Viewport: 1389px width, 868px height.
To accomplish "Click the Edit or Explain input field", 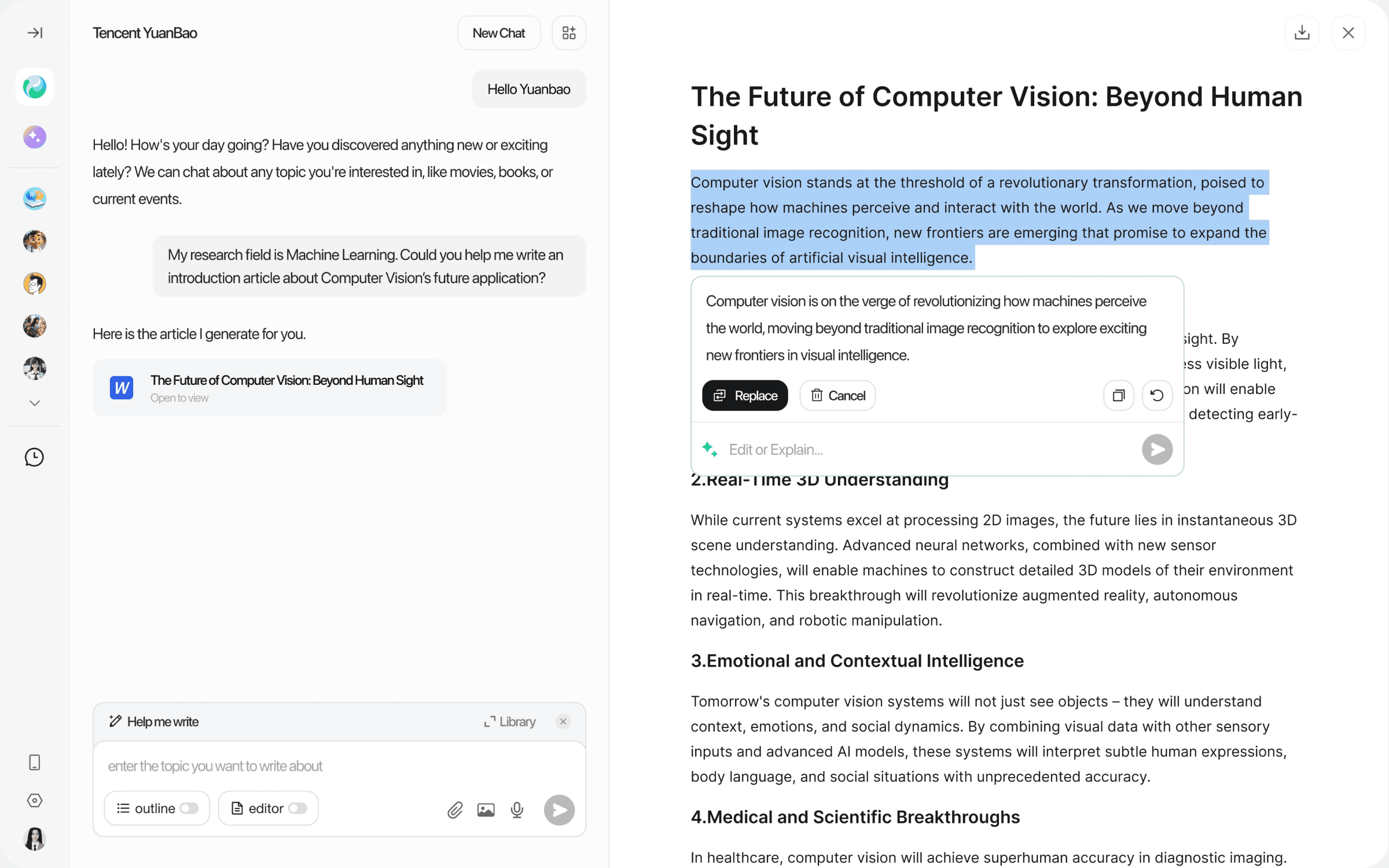I will click(929, 450).
